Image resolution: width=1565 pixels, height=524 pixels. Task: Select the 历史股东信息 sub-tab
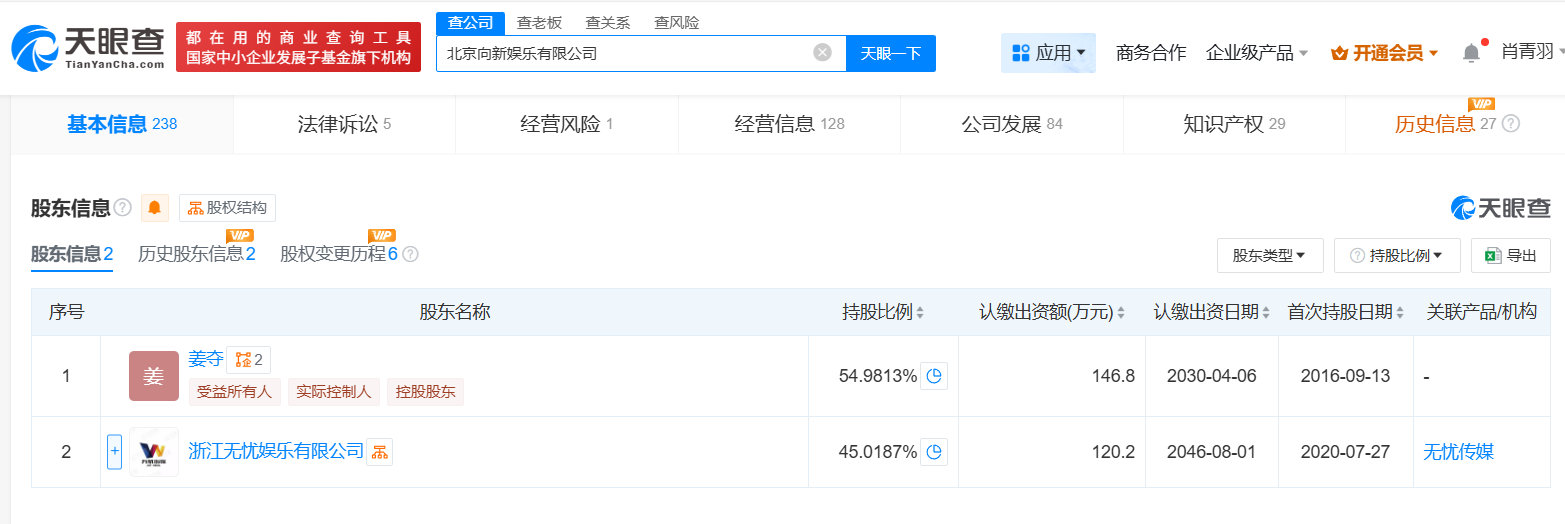[197, 254]
